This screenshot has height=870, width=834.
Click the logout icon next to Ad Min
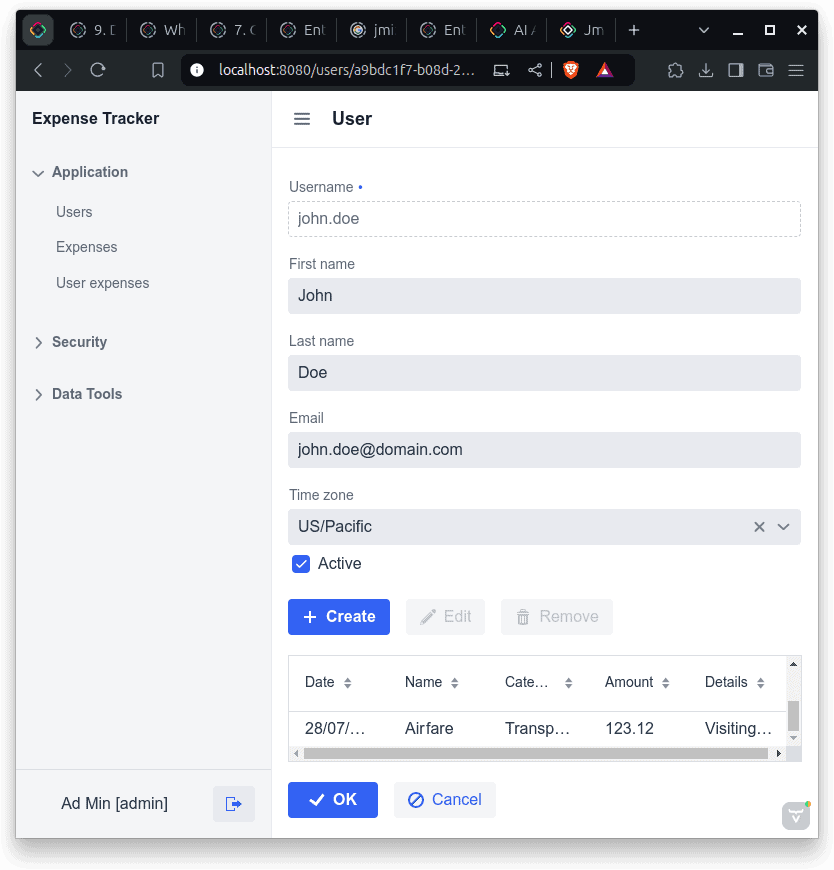point(234,804)
